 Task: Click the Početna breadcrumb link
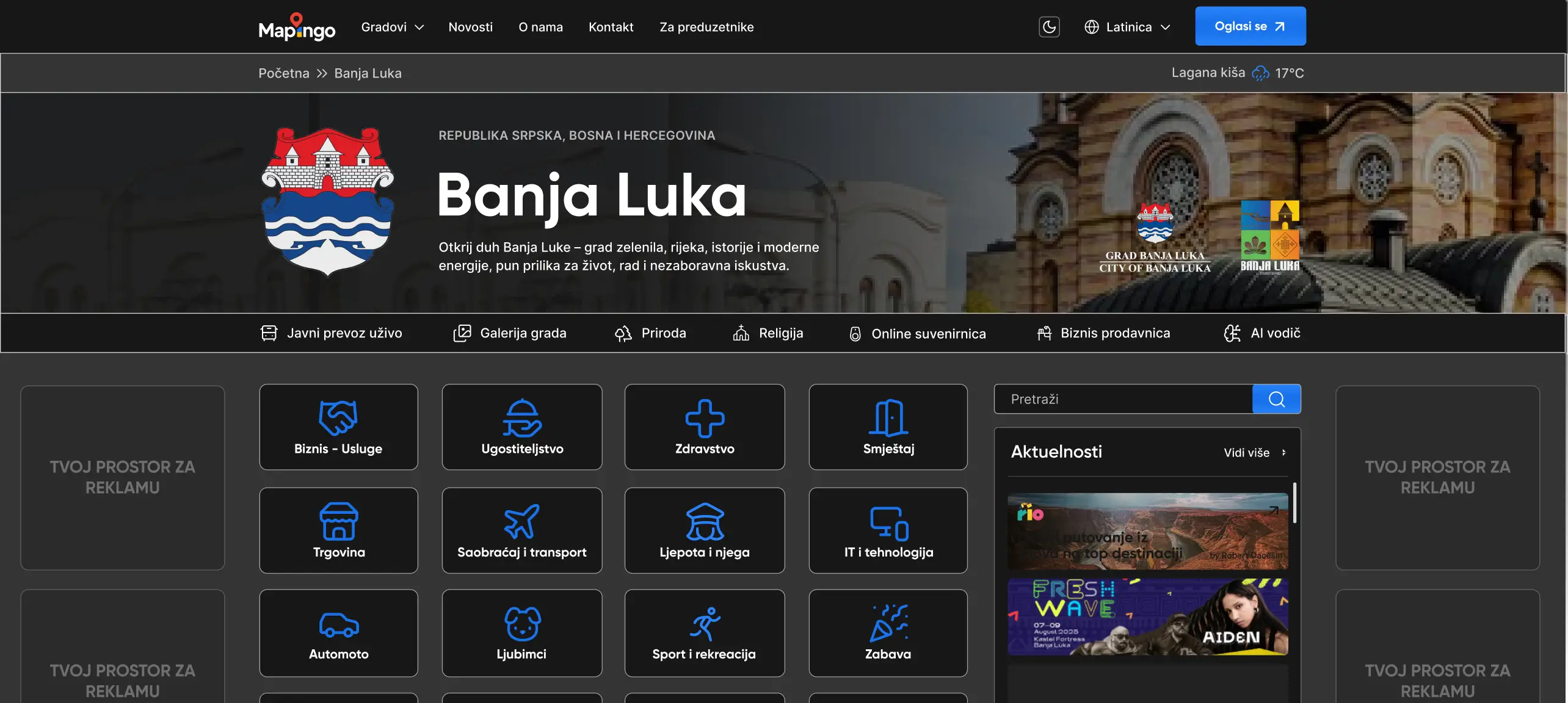(x=283, y=73)
